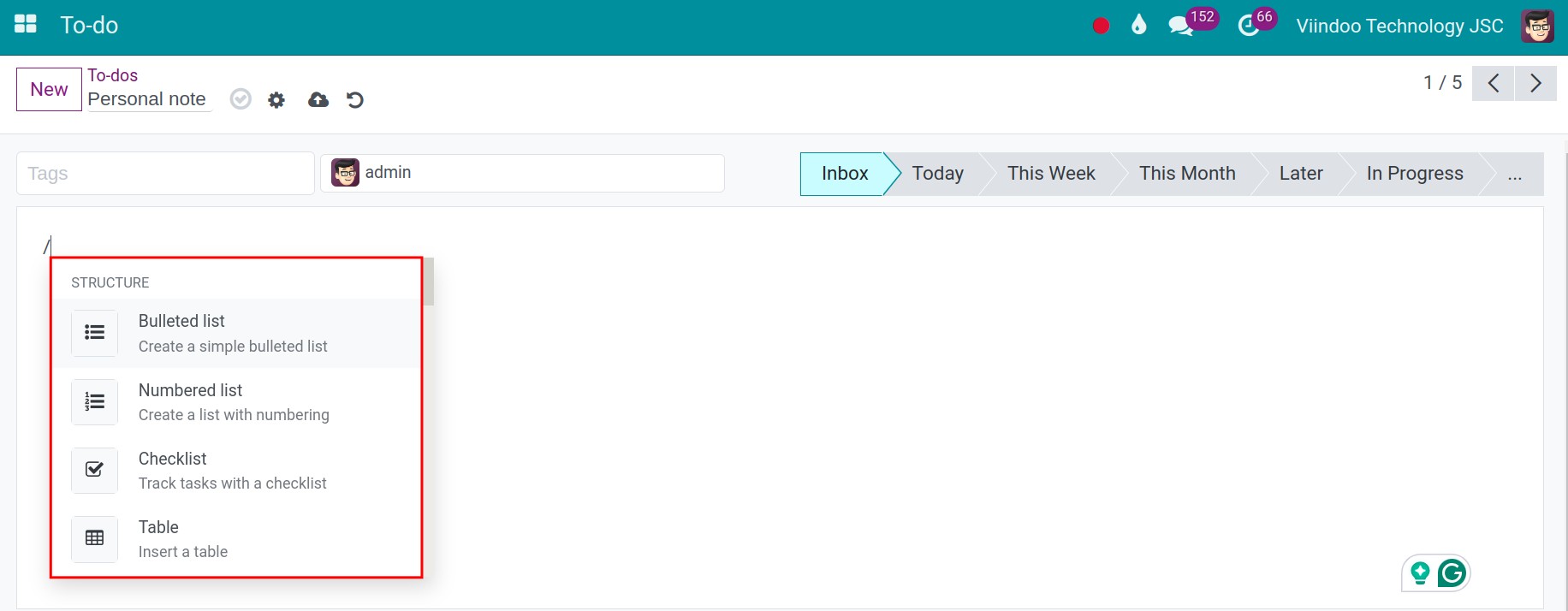Viewport: 1568px width, 611px height.
Task: Click the admin assignees field
Action: (522, 173)
